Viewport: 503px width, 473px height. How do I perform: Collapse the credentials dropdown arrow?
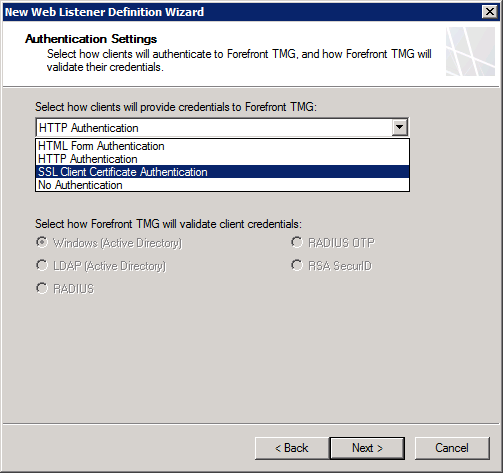pos(399,127)
